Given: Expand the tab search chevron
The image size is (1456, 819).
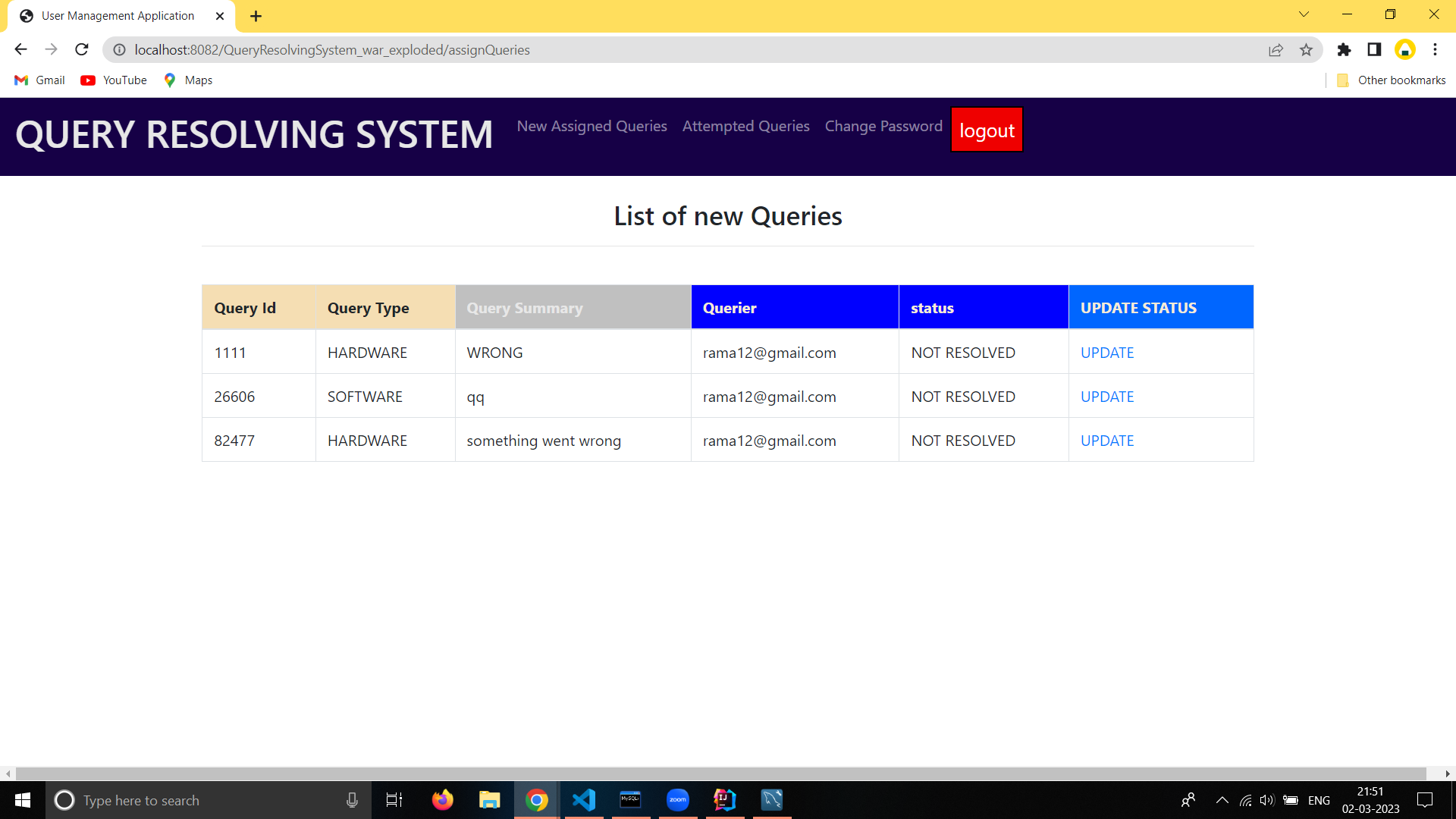Looking at the screenshot, I should point(1304,14).
